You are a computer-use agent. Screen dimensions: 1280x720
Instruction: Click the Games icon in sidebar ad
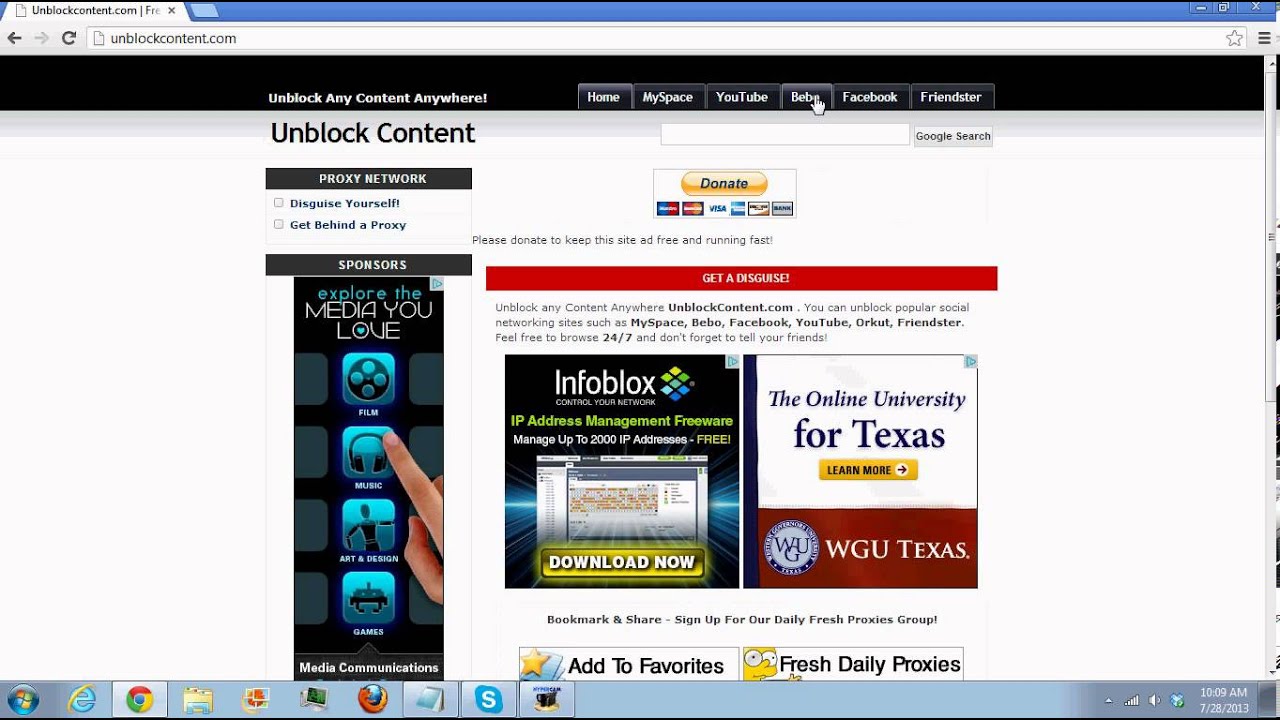(368, 598)
